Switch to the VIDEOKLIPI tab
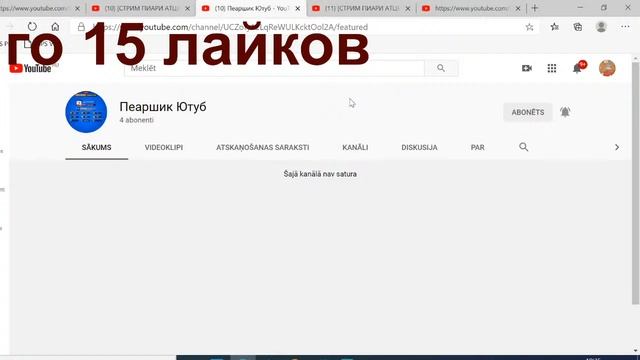The image size is (640, 360). [164, 147]
